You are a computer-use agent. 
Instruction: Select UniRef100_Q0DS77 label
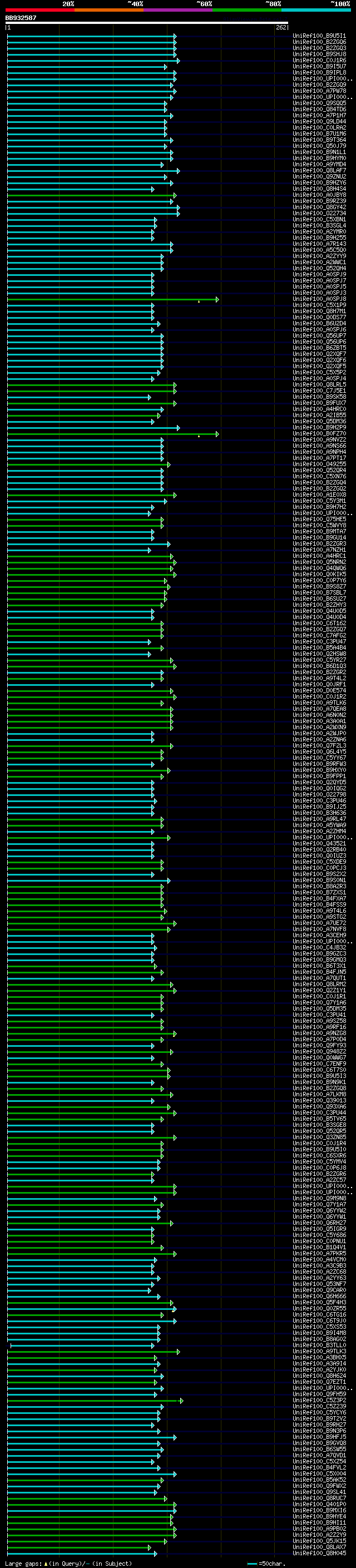tap(319, 318)
